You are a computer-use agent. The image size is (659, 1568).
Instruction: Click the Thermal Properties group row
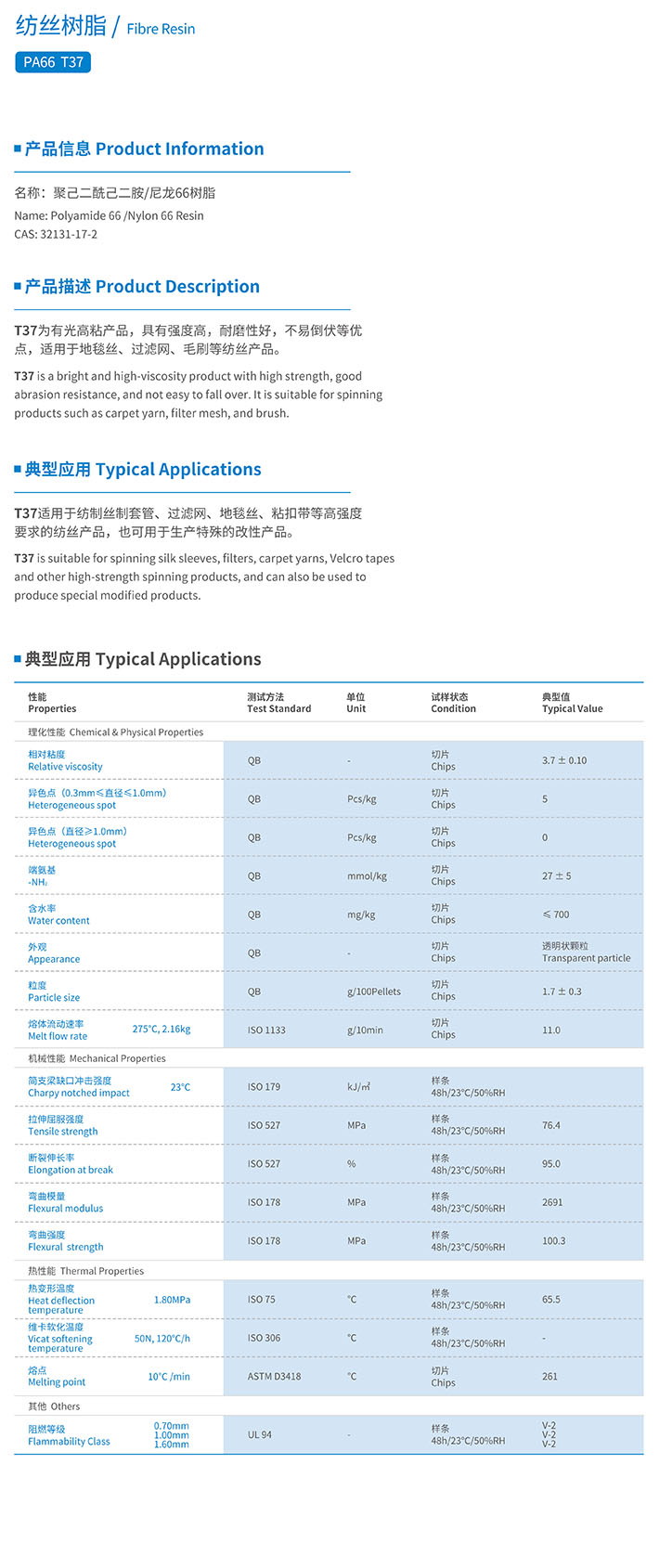click(x=86, y=1270)
